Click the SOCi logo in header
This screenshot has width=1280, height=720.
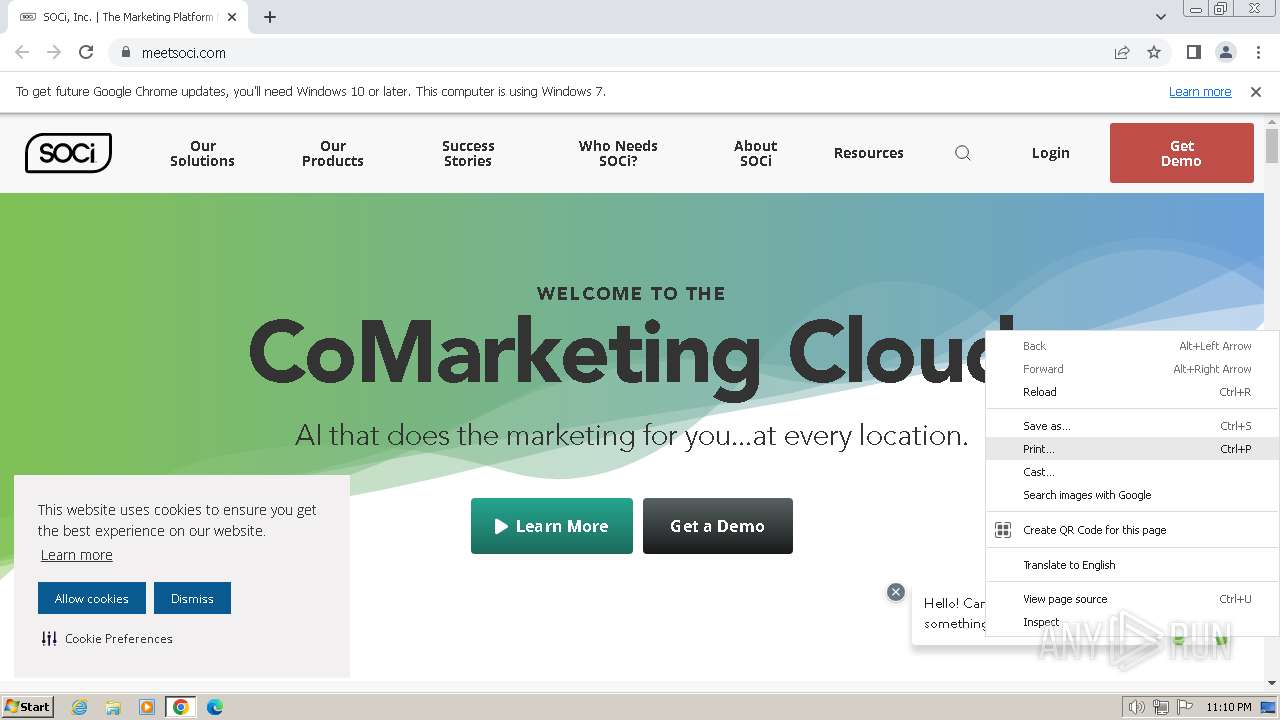coord(68,153)
